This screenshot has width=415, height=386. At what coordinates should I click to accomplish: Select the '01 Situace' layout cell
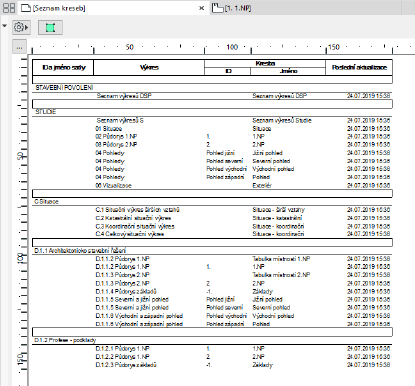(109, 129)
